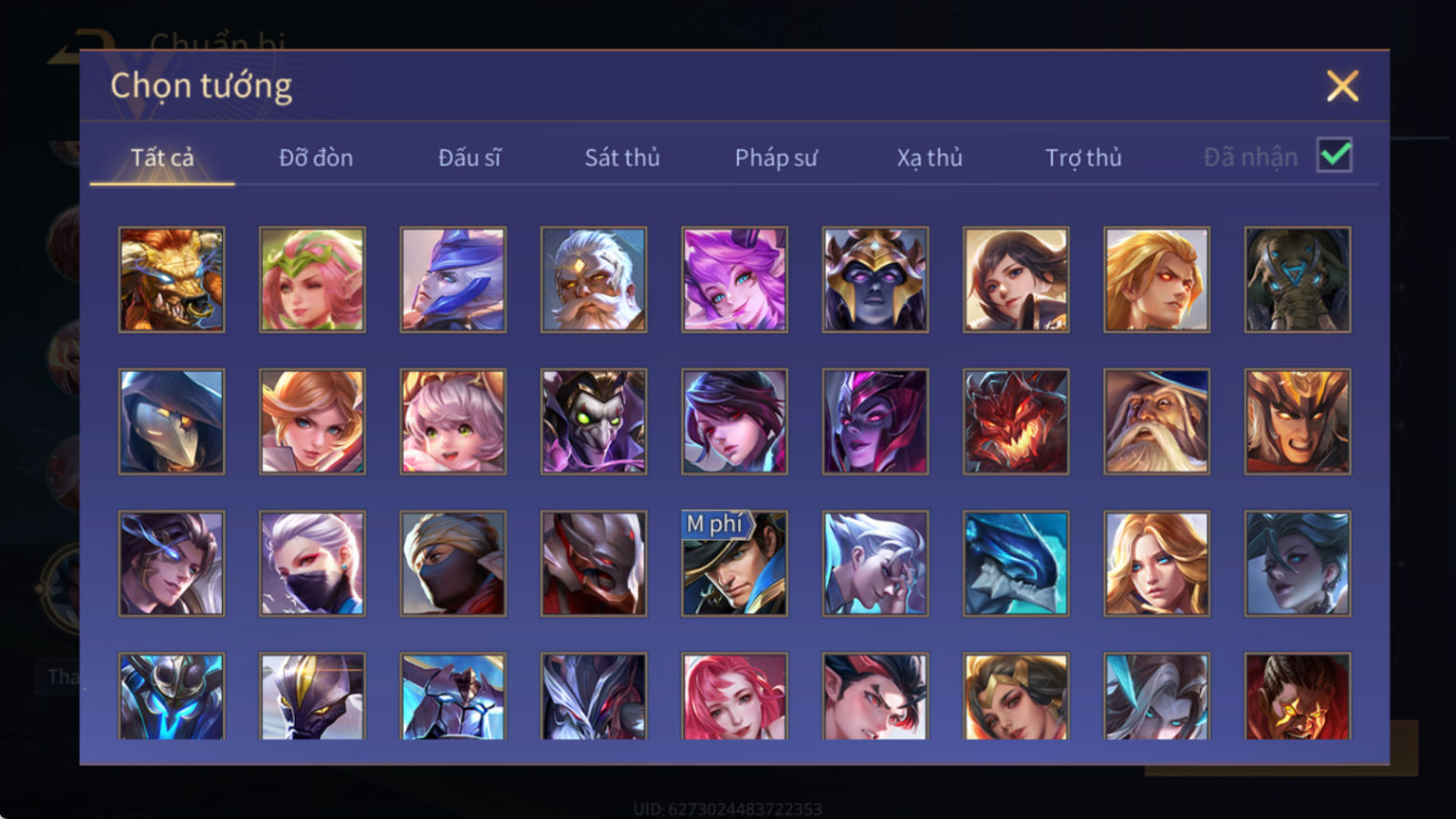Close the Chọn tướng dialog
The height and width of the screenshot is (819, 1456).
tap(1342, 86)
